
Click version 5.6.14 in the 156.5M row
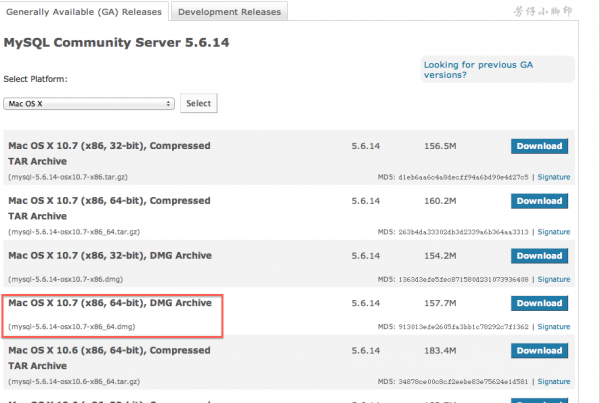pyautogui.click(x=366, y=146)
